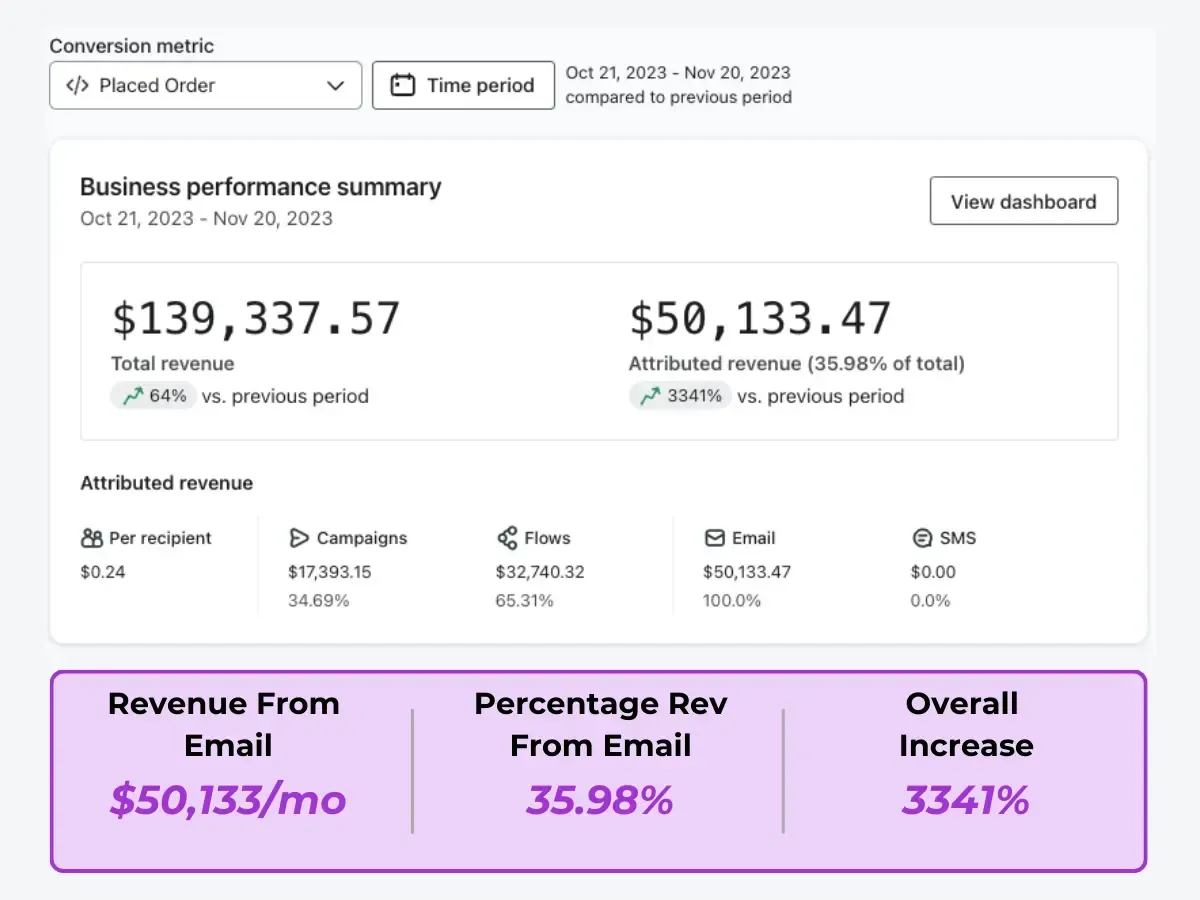Screen dimensions: 1200x900
Task: Click the SMS chat bubble icon
Action: point(922,539)
